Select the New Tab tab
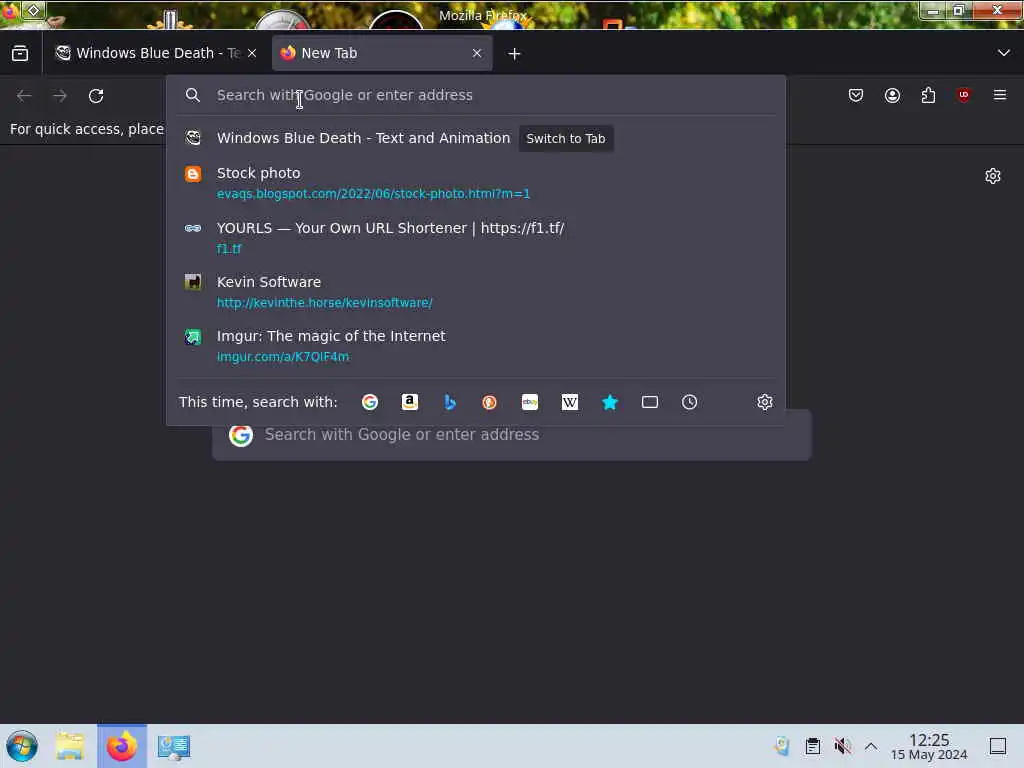 [381, 53]
